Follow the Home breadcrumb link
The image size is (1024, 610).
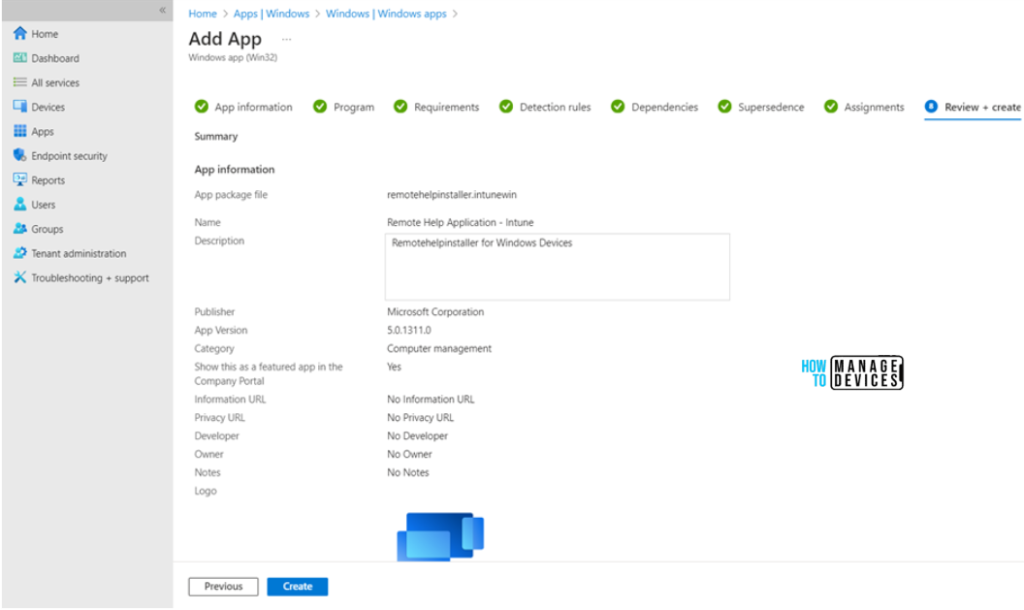pyautogui.click(x=202, y=14)
